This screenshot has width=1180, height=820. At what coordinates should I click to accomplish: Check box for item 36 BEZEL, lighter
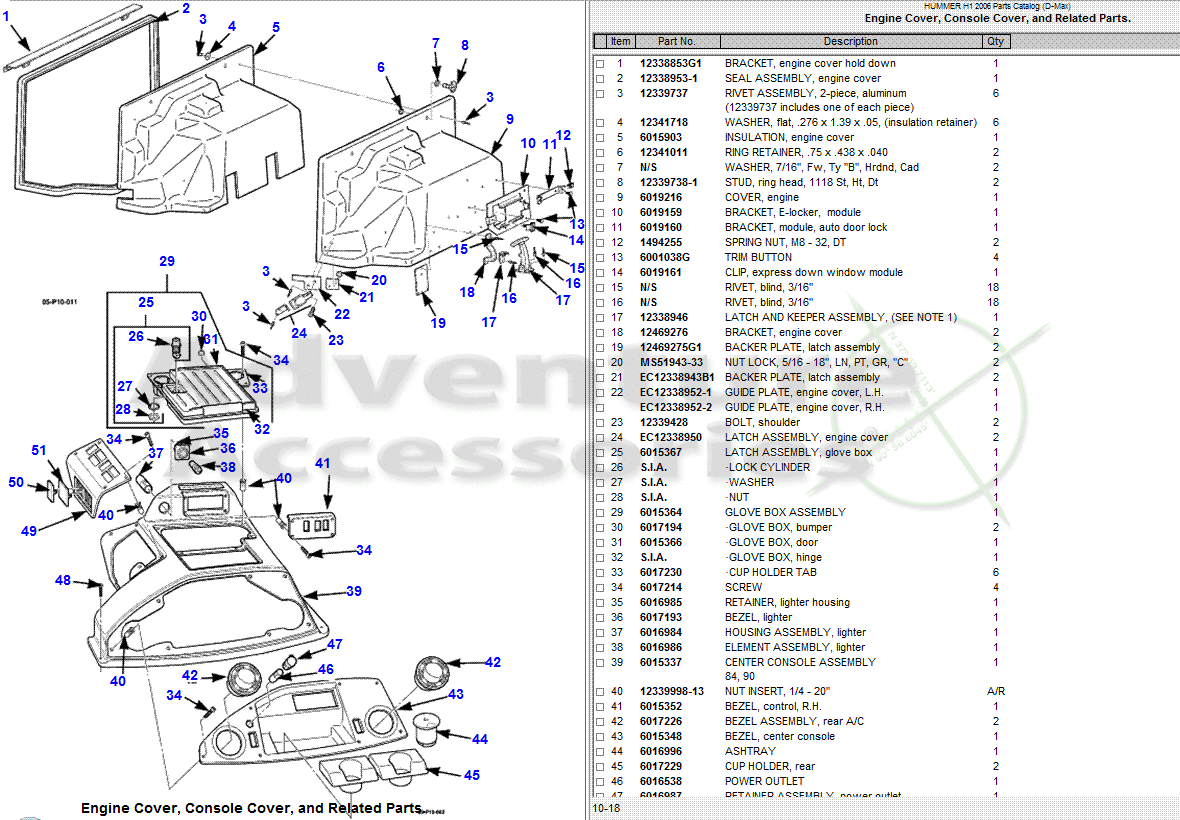600,618
